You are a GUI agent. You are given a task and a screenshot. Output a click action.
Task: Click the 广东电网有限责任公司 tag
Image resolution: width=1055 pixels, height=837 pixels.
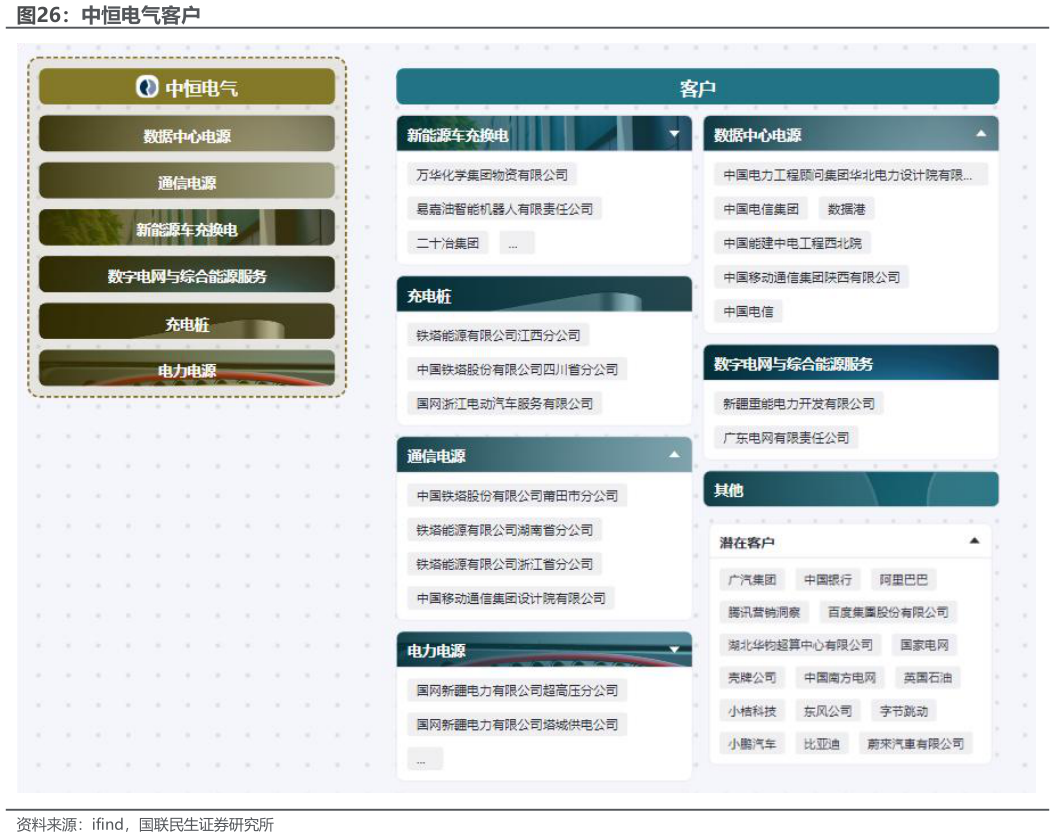786,438
